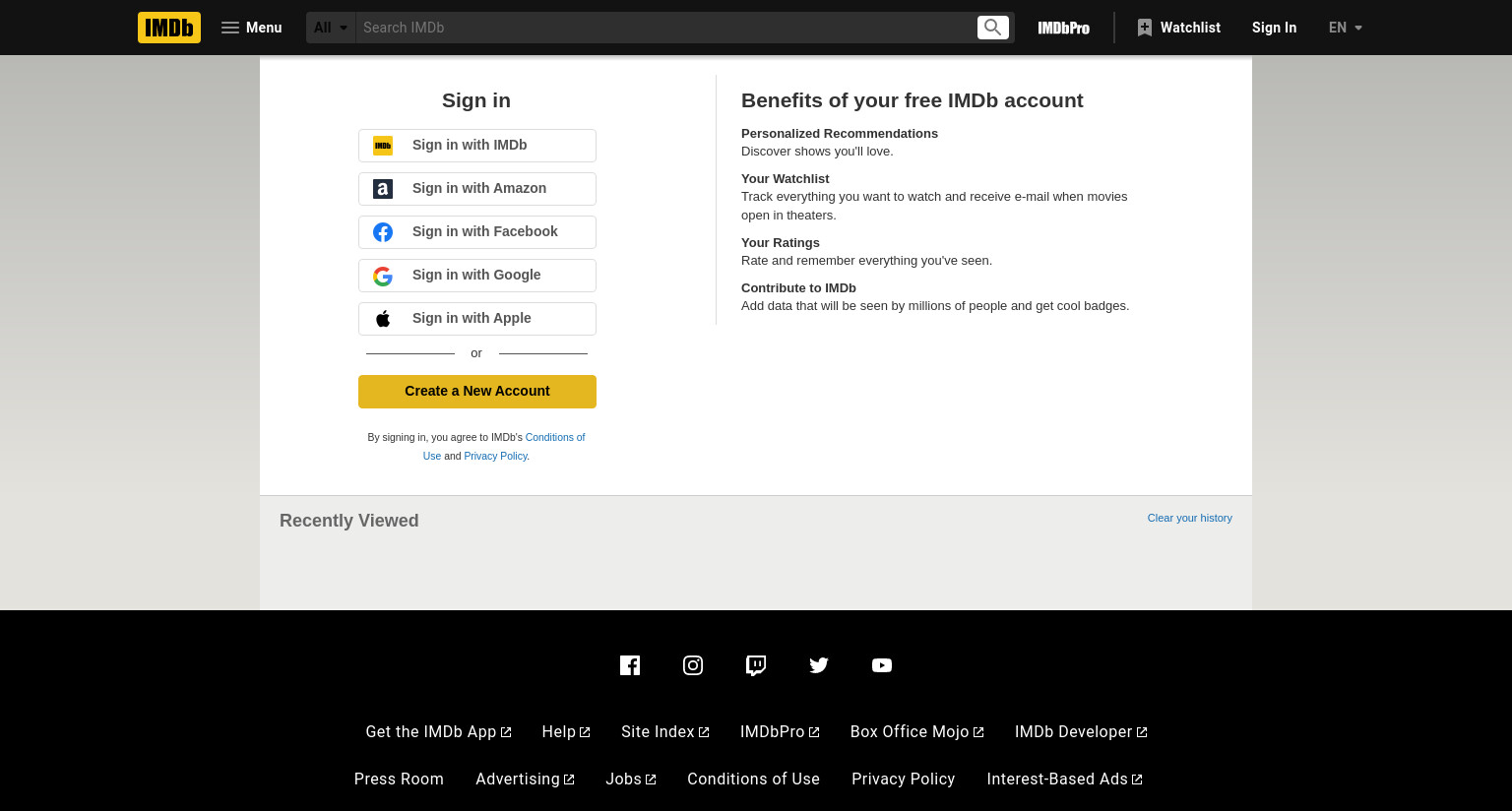Image resolution: width=1512 pixels, height=811 pixels.
Task: Click Create a New Account button
Action: (477, 391)
